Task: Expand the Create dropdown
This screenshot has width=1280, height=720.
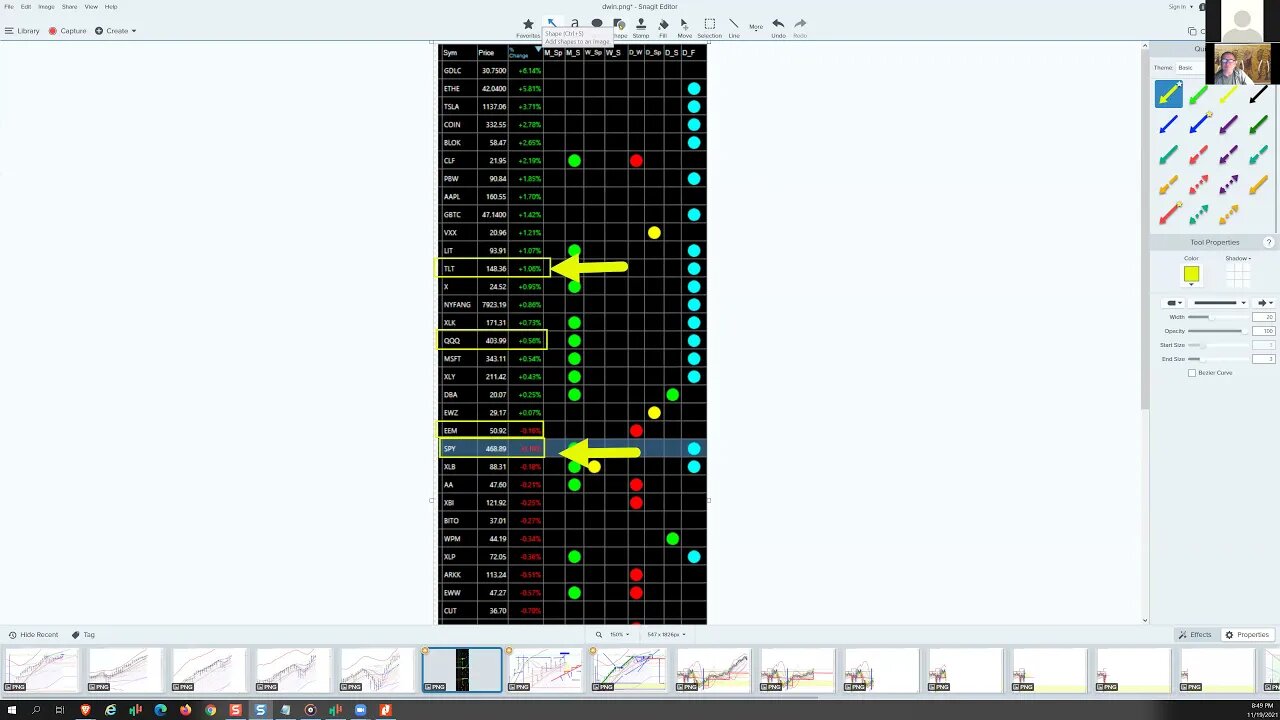Action: click(x=116, y=31)
